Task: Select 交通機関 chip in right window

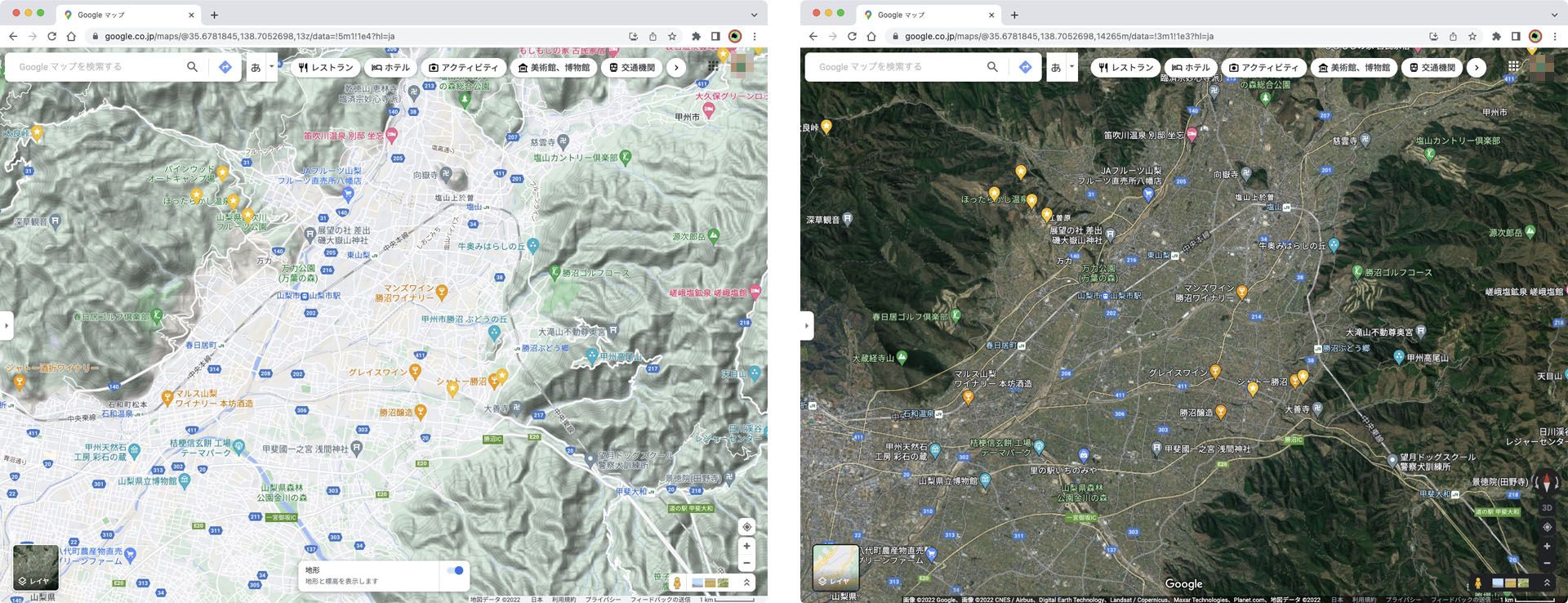Action: [1432, 67]
